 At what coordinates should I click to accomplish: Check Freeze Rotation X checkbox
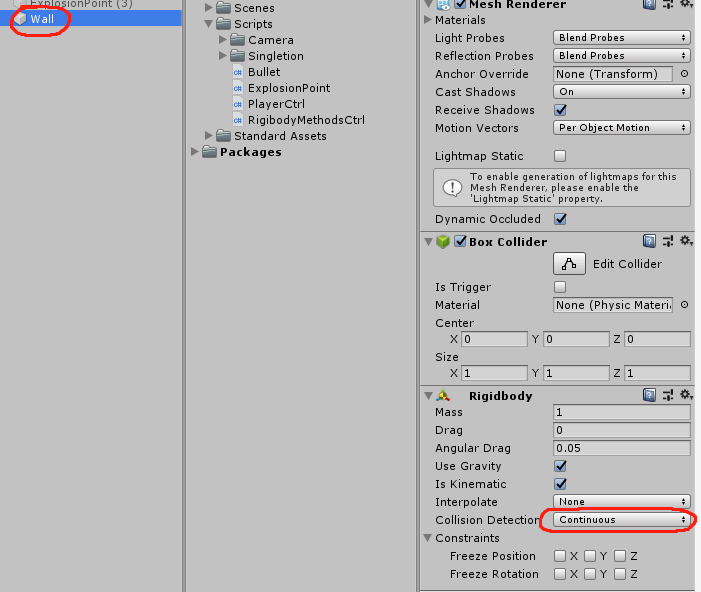click(560, 574)
